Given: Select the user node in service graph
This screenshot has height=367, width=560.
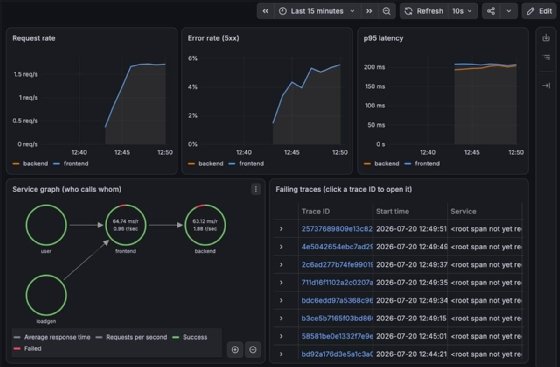Looking at the screenshot, I should [x=46, y=225].
